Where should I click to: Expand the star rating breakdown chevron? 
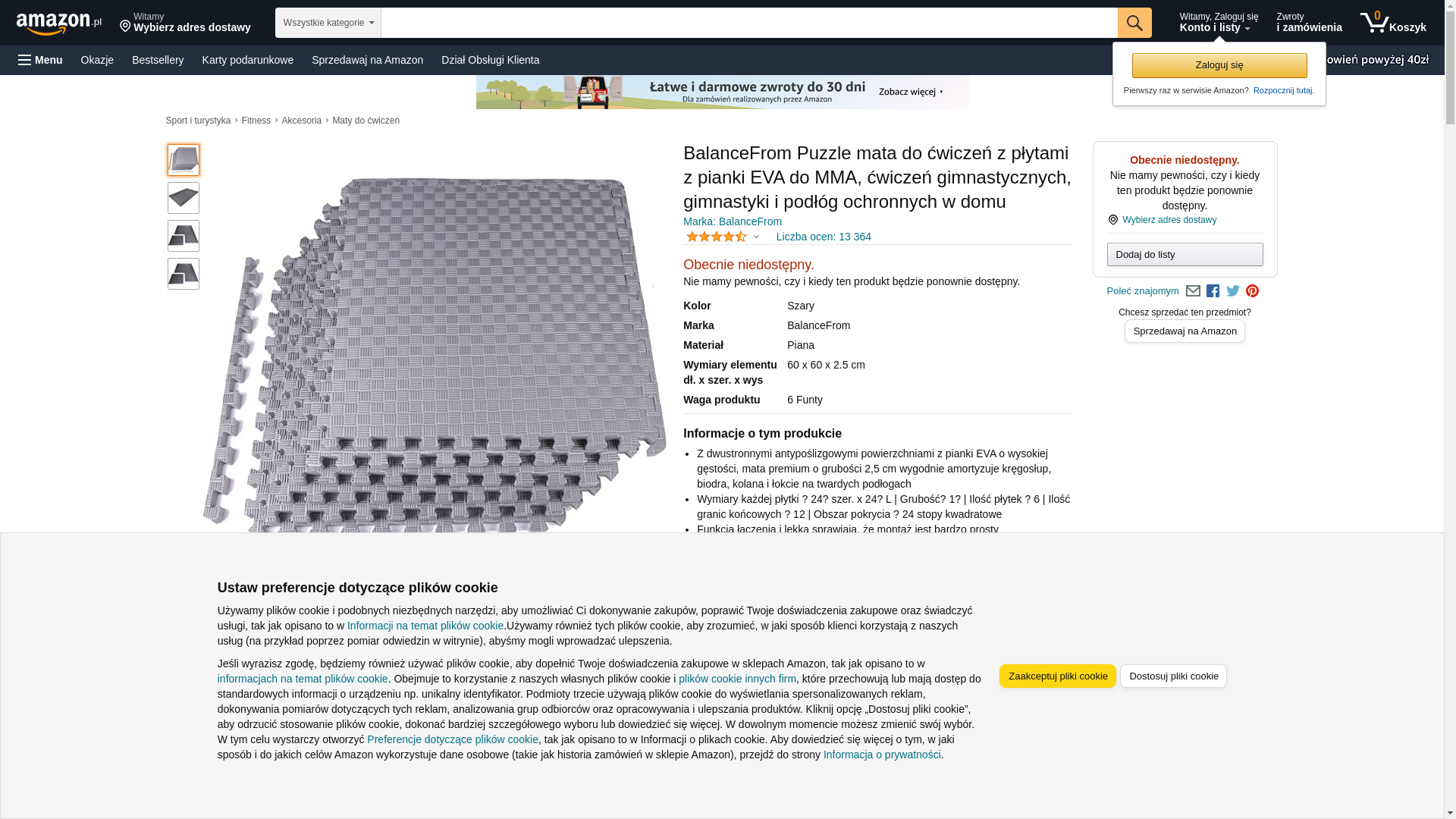coord(756,237)
